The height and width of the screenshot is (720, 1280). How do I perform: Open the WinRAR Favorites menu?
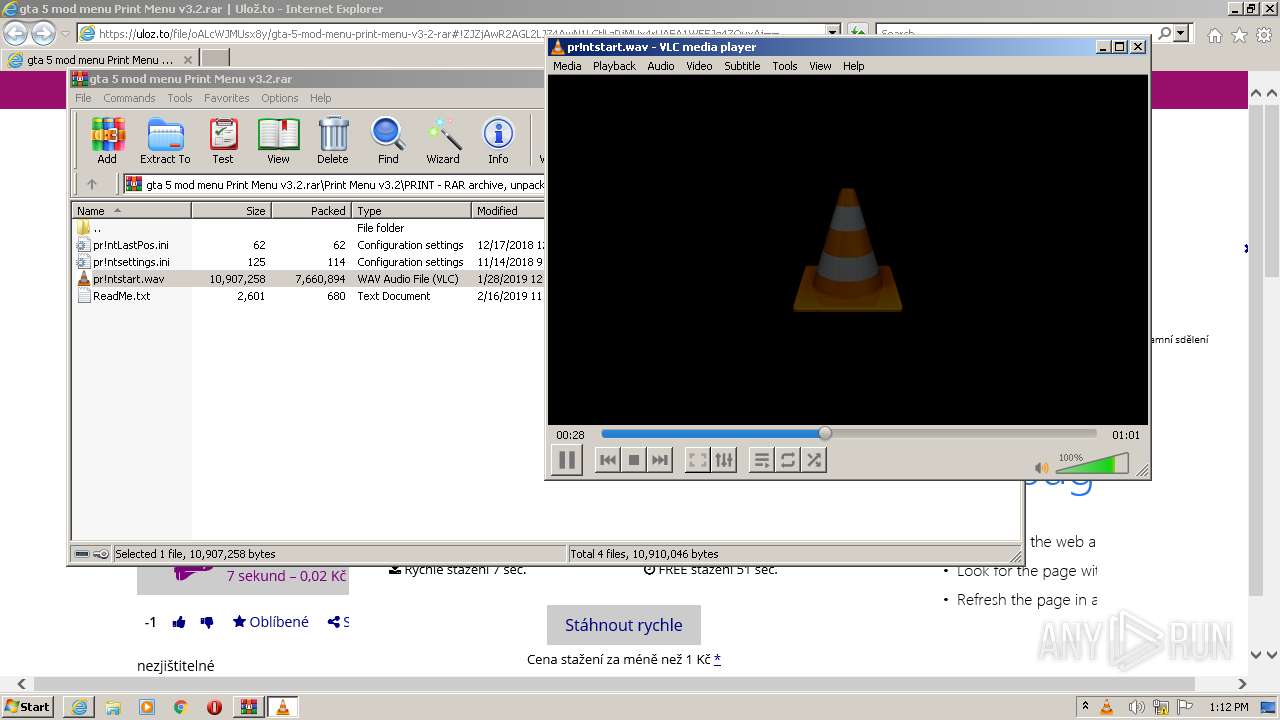[x=227, y=98]
